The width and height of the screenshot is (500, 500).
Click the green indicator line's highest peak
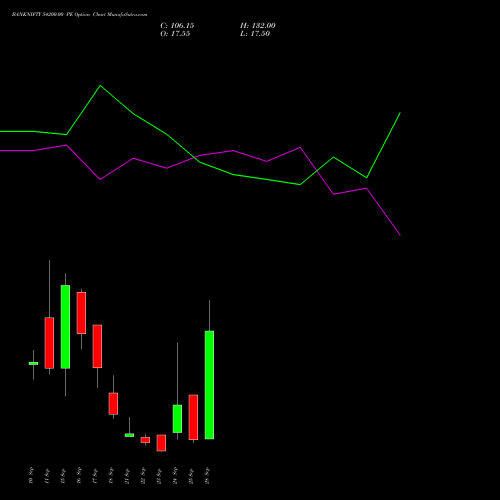(100, 86)
